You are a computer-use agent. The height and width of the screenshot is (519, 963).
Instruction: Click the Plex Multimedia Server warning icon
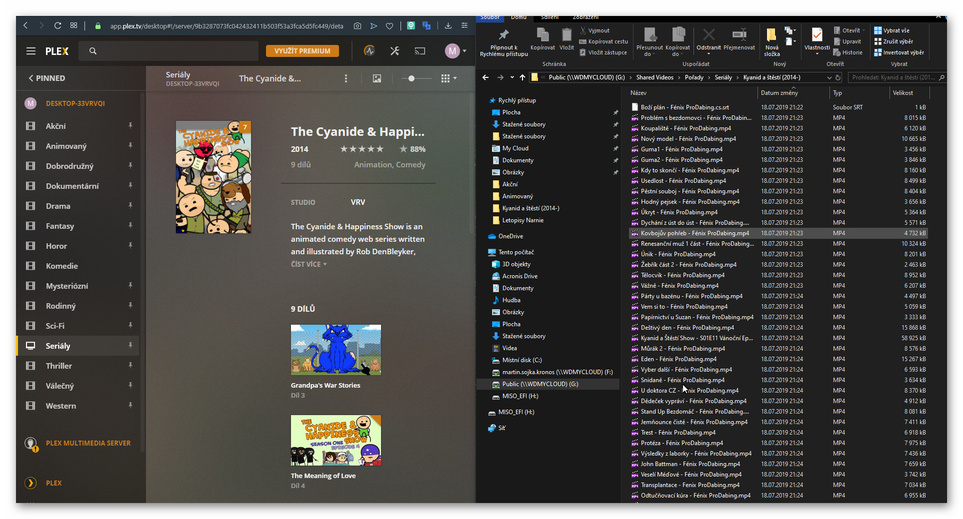(31, 443)
